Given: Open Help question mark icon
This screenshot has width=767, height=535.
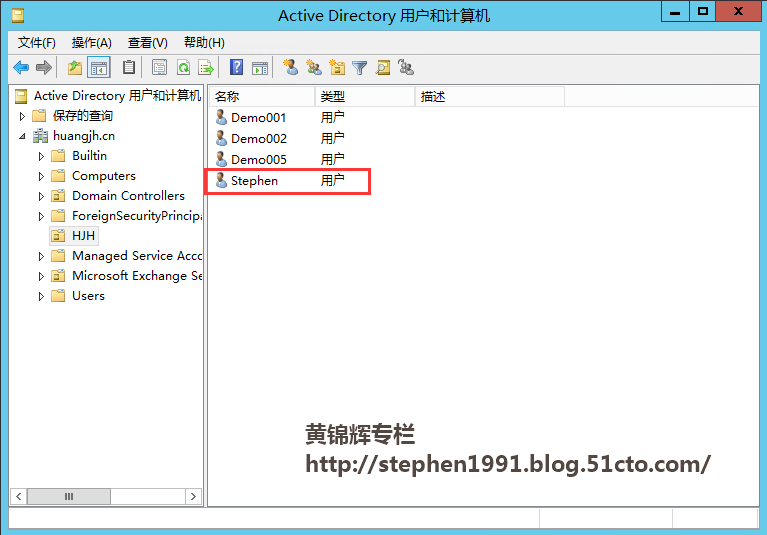Looking at the screenshot, I should (x=237, y=67).
